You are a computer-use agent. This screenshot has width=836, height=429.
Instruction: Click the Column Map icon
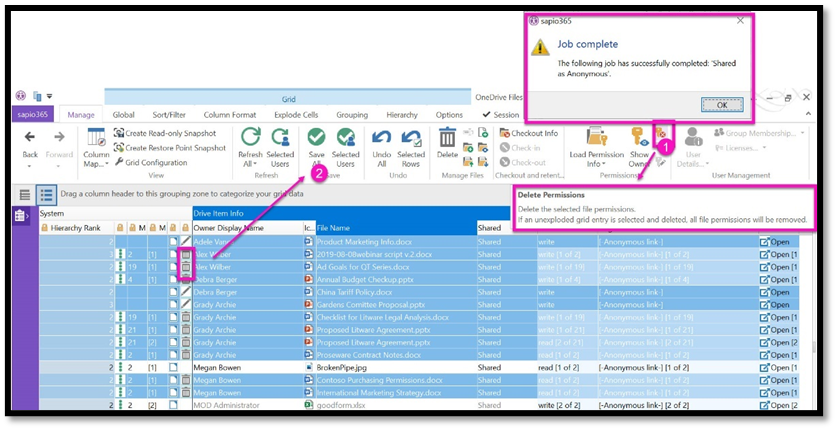coord(96,137)
